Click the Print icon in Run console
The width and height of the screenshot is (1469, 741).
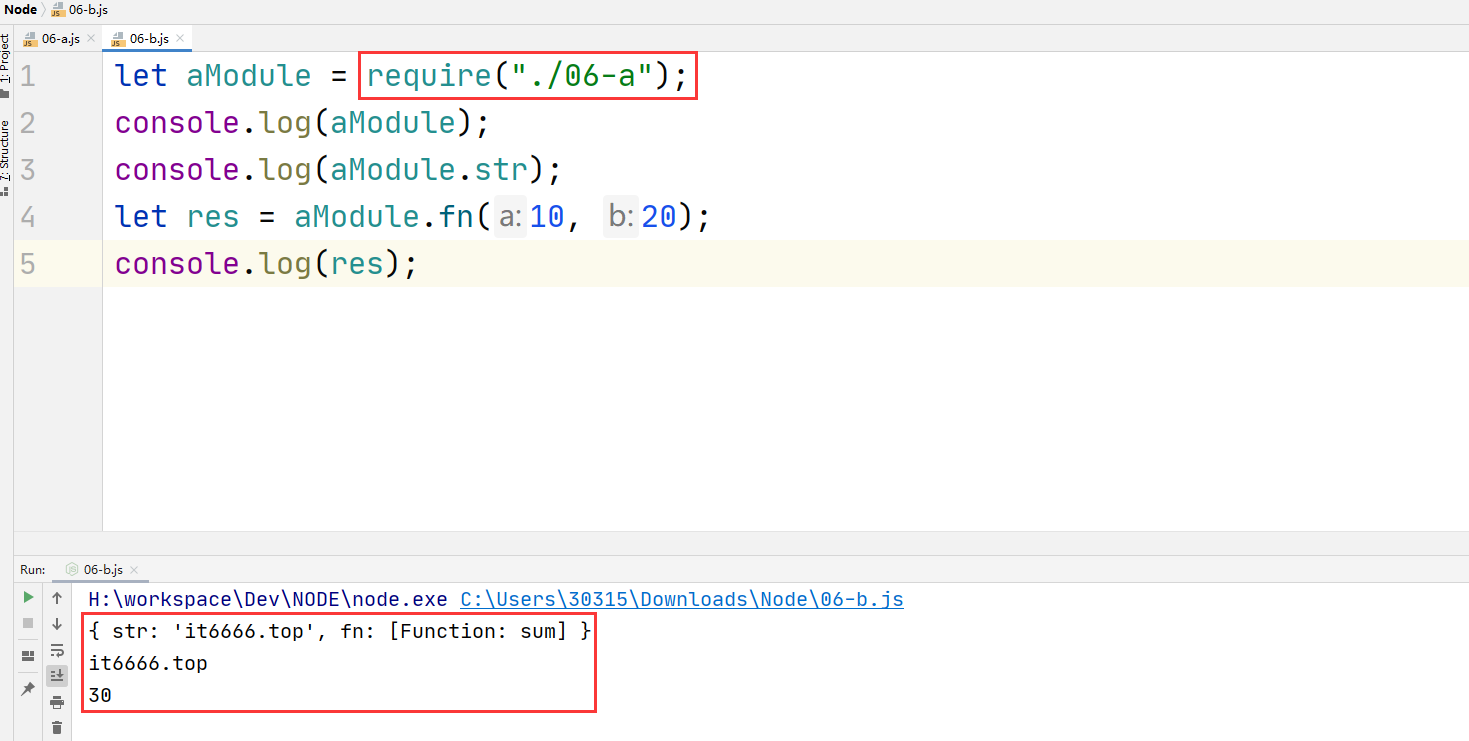point(57,702)
